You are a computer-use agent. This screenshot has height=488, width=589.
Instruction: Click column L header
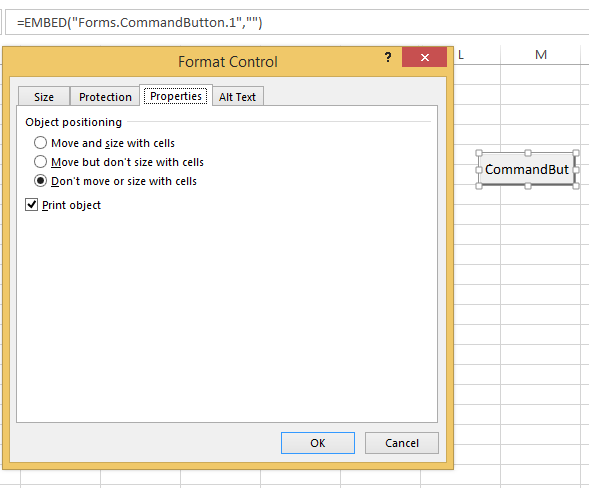pos(461,55)
